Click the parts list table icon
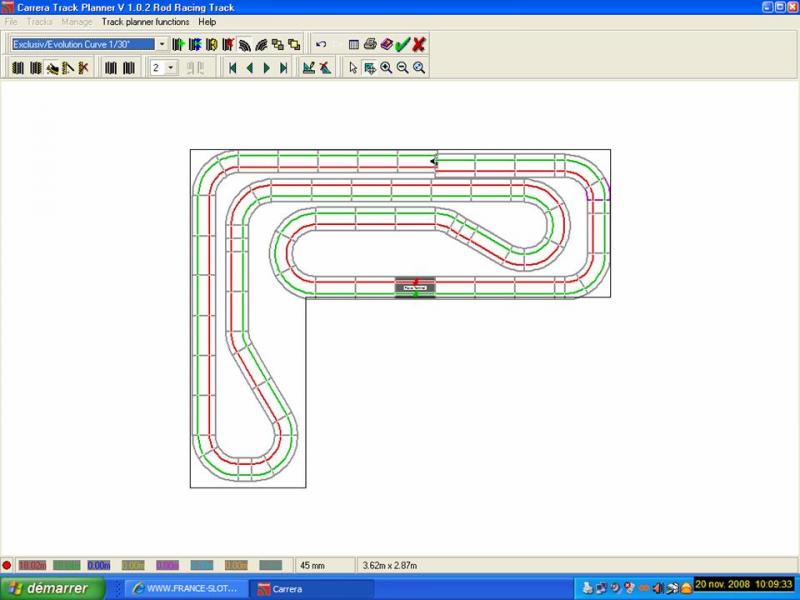 pyautogui.click(x=353, y=44)
